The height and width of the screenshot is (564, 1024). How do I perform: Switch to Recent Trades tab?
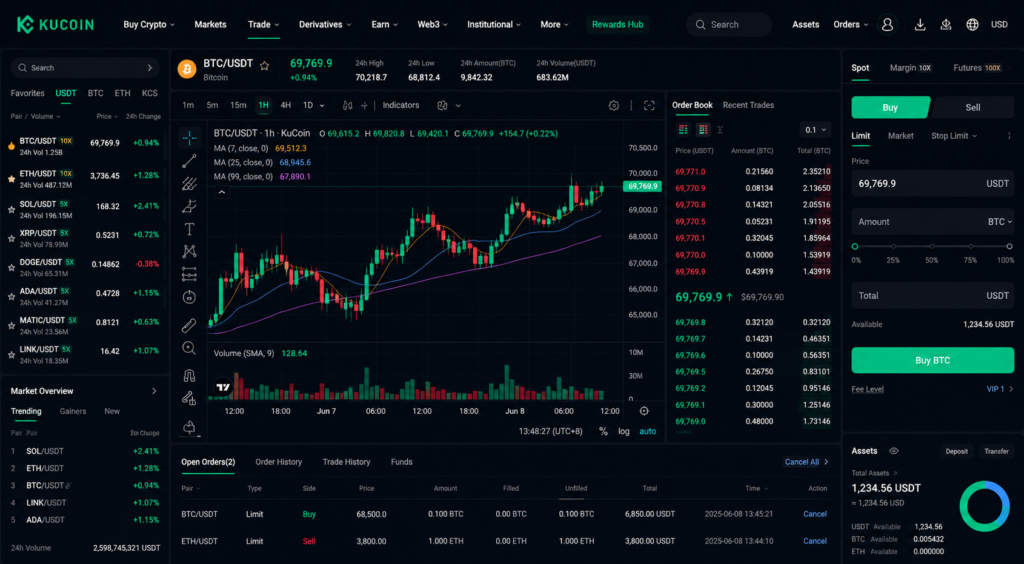(748, 105)
